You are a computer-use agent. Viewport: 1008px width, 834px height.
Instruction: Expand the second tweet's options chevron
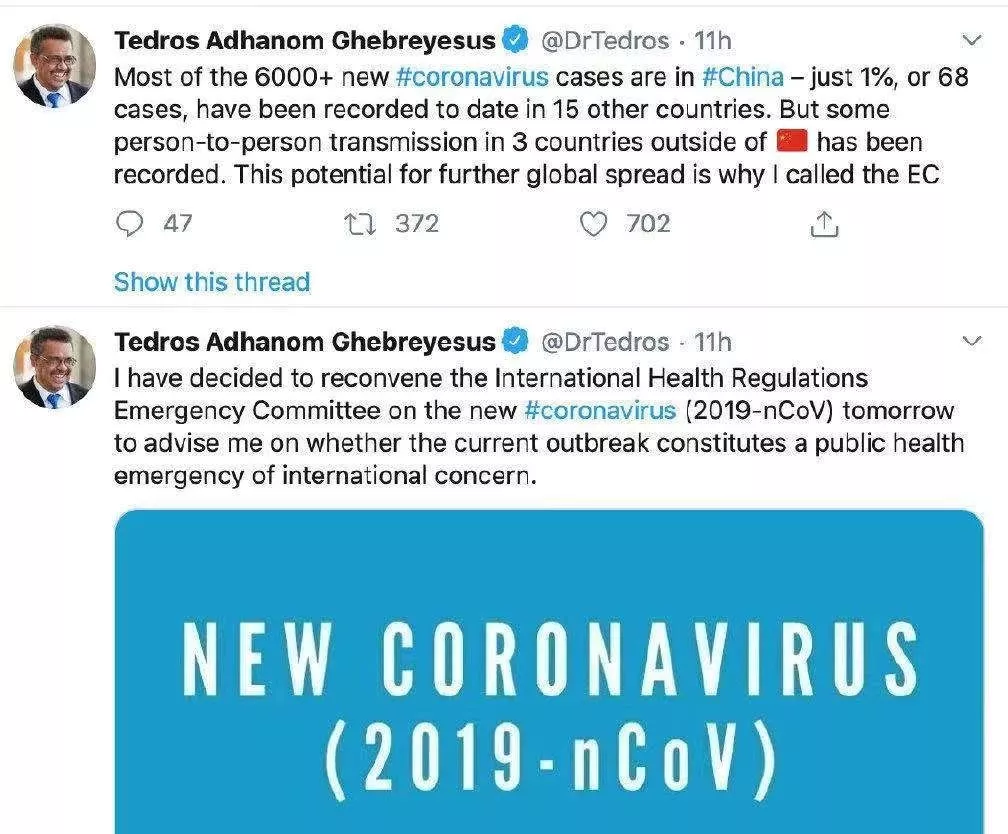pos(970,342)
